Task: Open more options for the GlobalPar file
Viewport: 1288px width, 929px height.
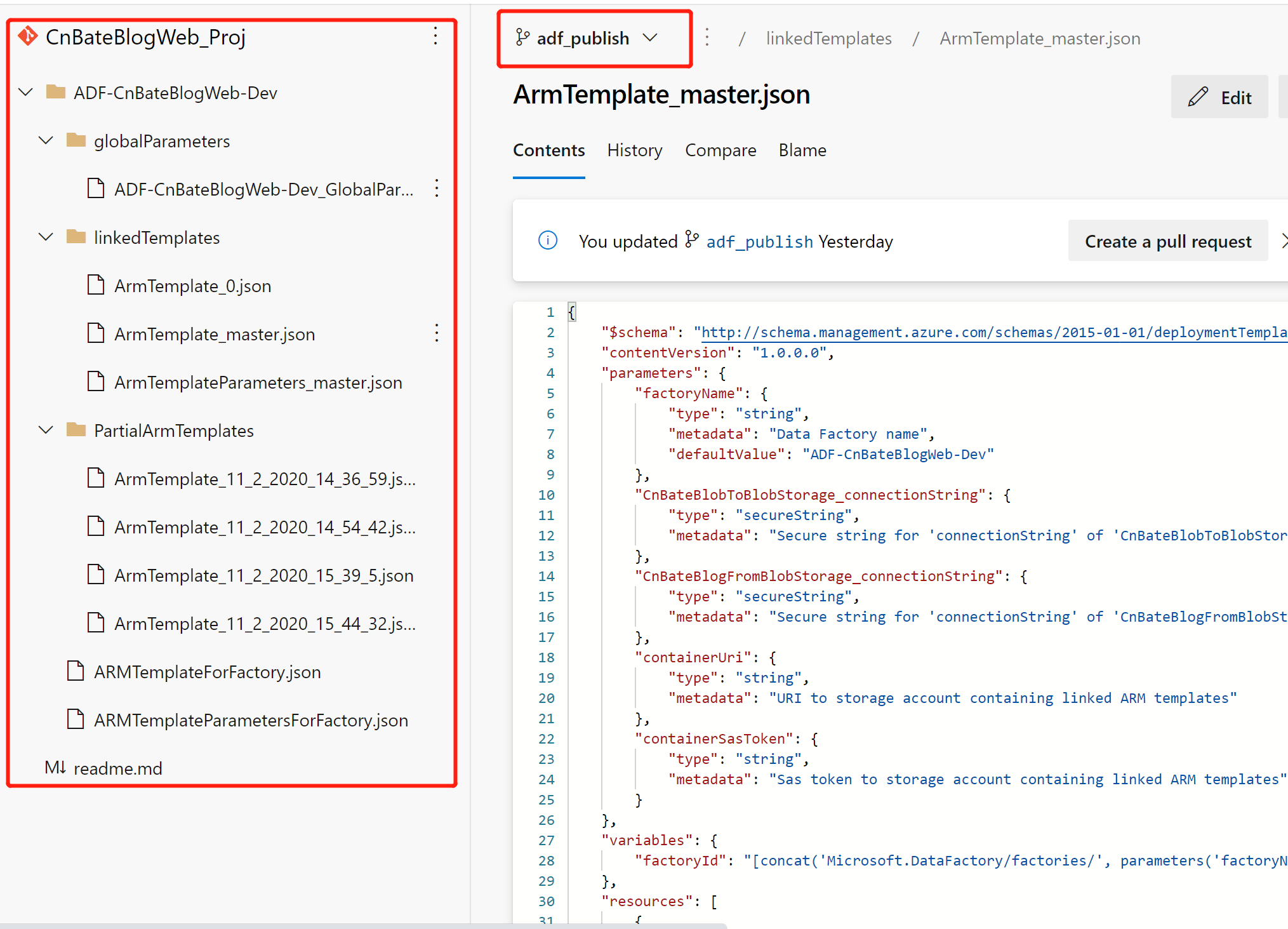Action: point(437,189)
